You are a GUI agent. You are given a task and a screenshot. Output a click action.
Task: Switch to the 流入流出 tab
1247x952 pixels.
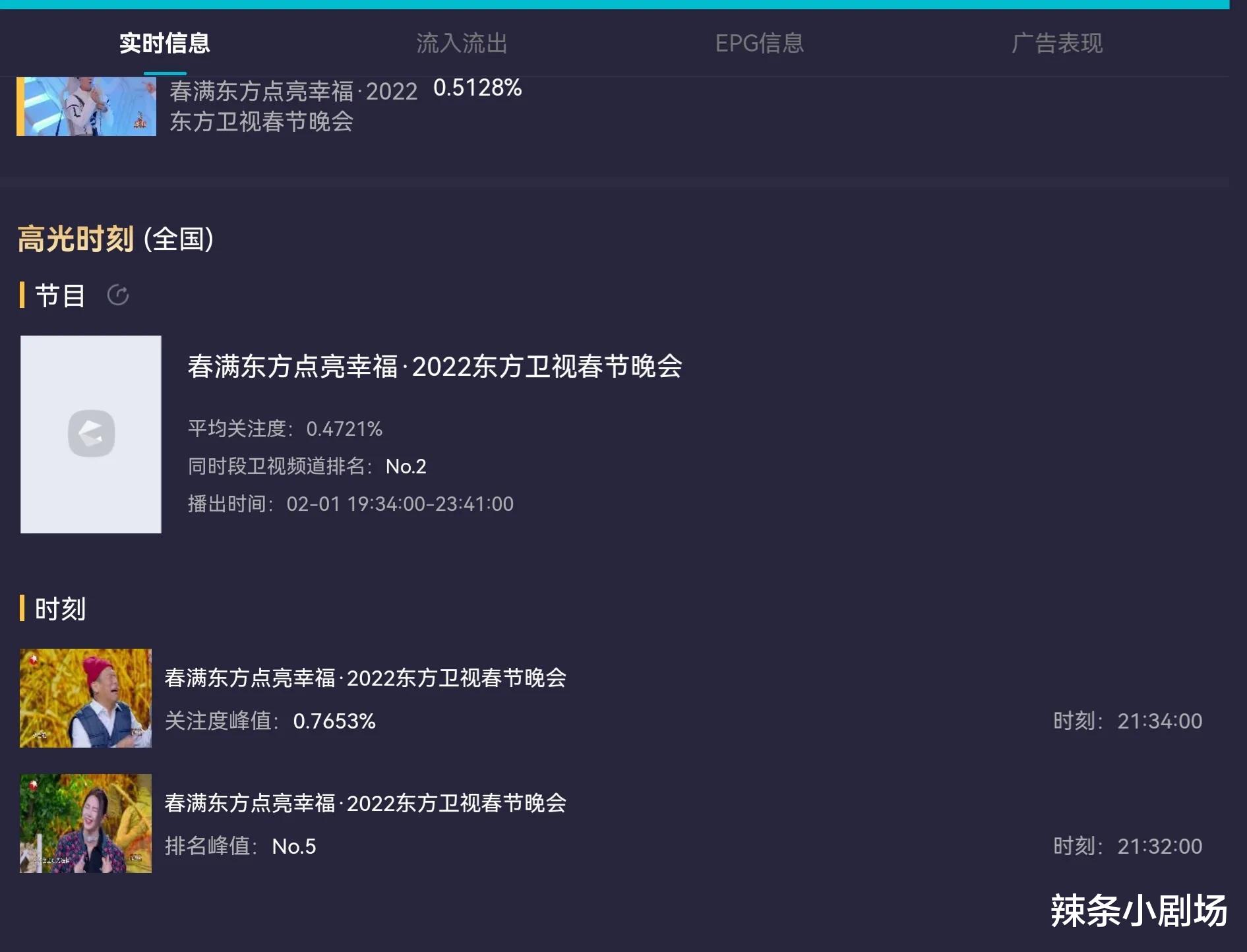[x=462, y=44]
